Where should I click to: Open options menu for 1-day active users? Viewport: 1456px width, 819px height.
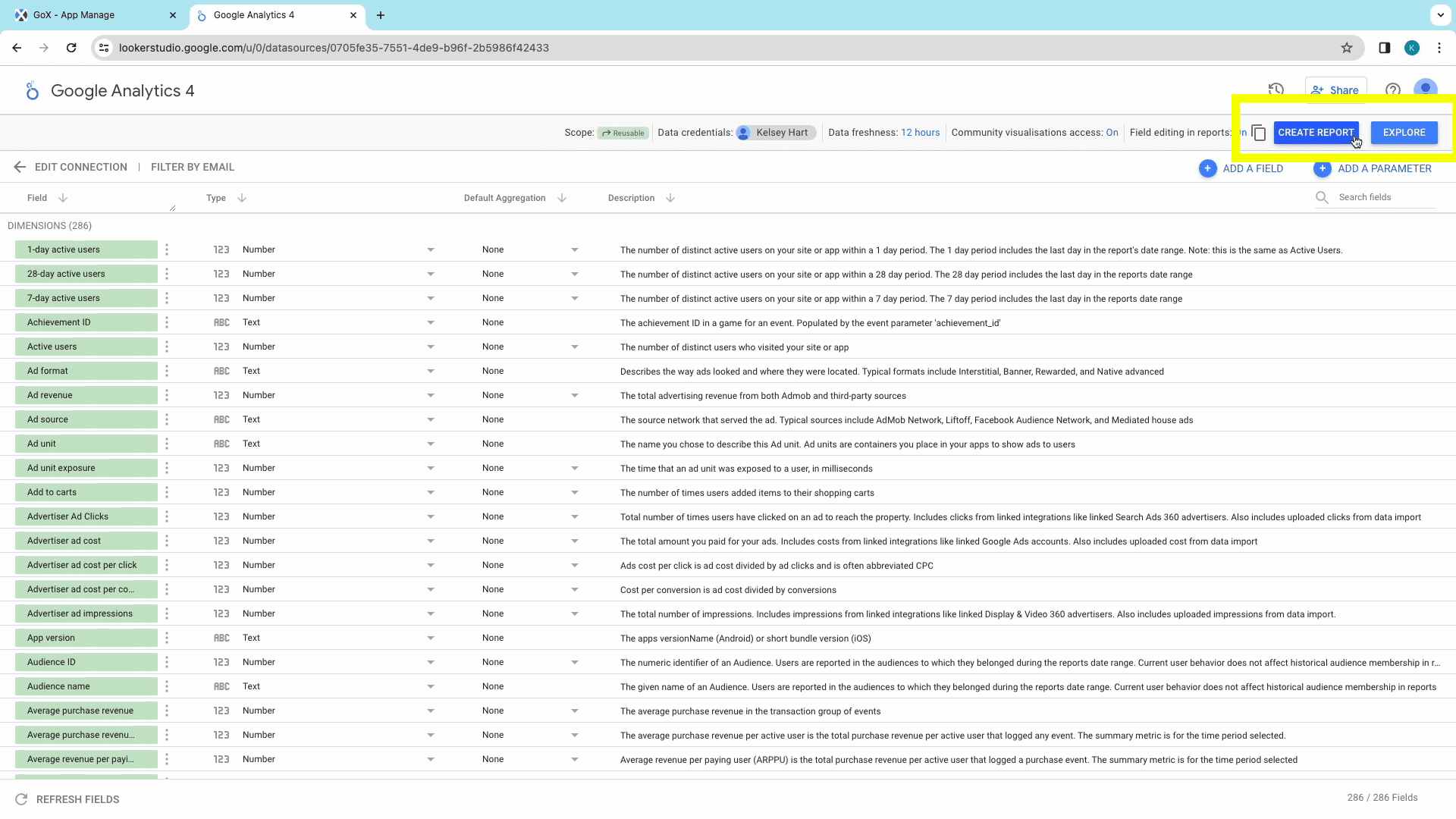[167, 249]
